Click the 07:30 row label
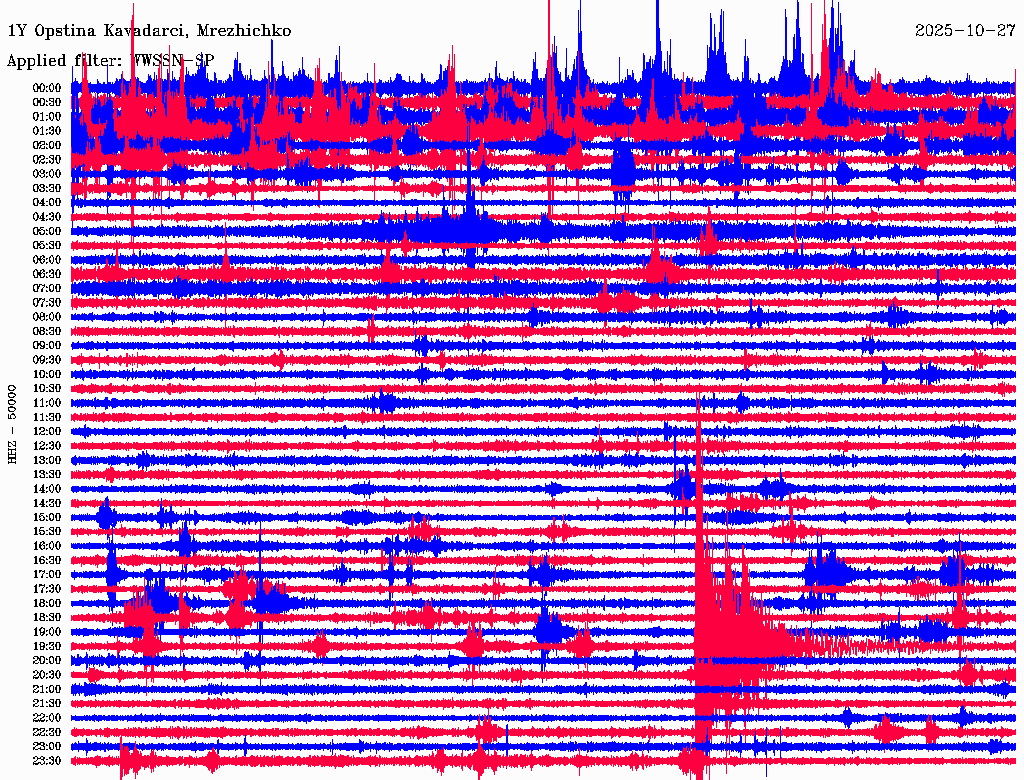The width and height of the screenshot is (1024, 780). pyautogui.click(x=47, y=303)
